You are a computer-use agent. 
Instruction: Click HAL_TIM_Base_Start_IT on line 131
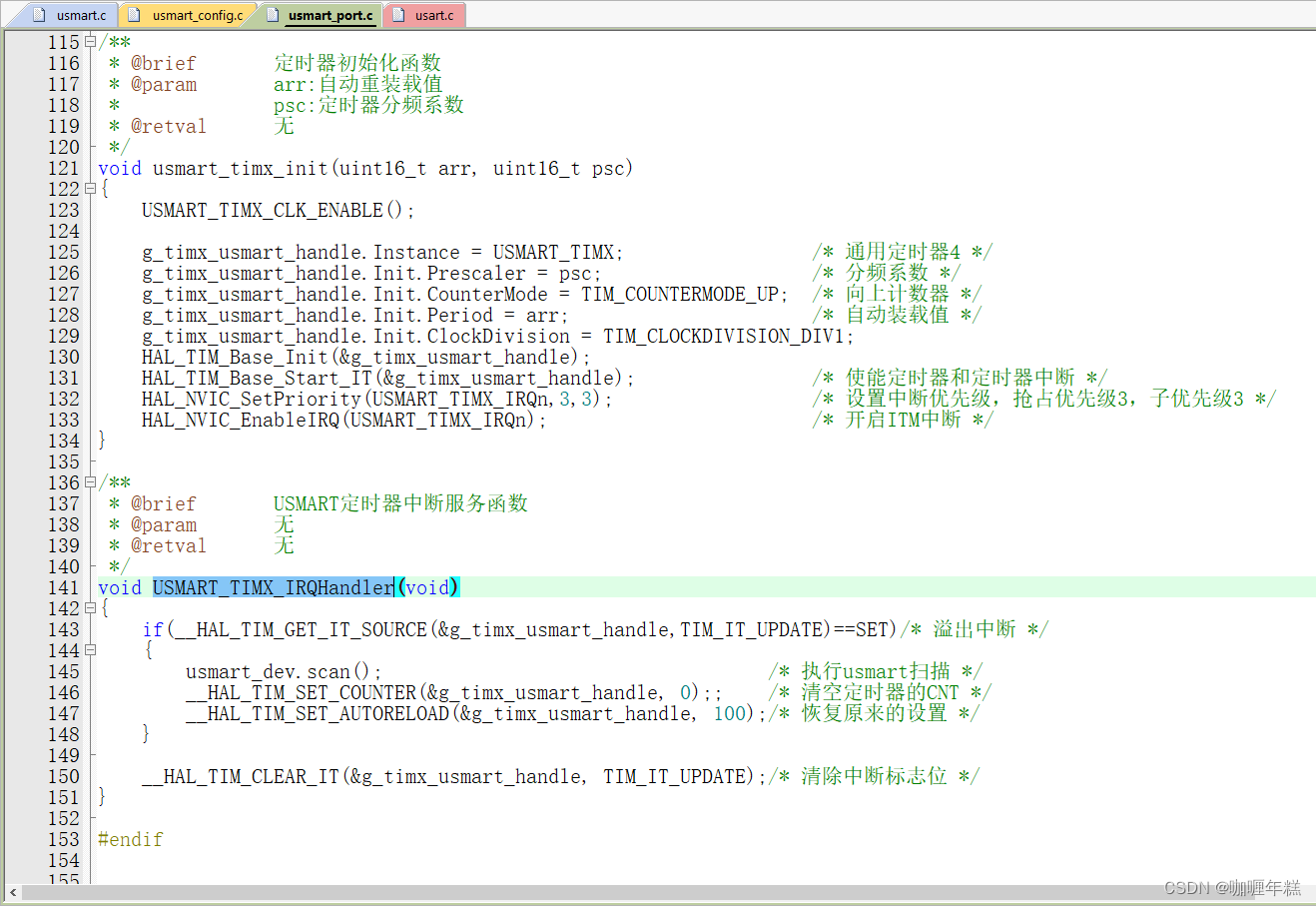(257, 378)
